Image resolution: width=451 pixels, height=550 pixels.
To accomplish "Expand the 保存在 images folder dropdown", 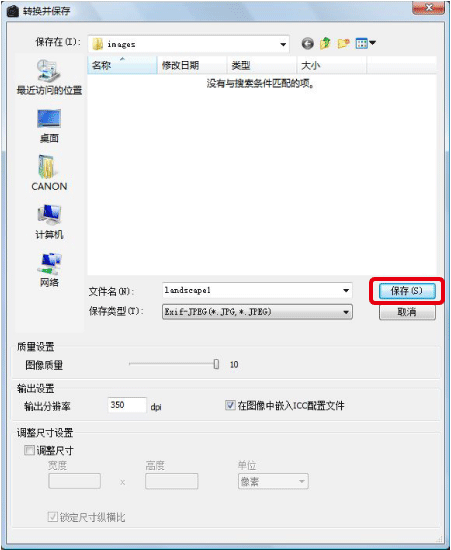I will pos(283,45).
